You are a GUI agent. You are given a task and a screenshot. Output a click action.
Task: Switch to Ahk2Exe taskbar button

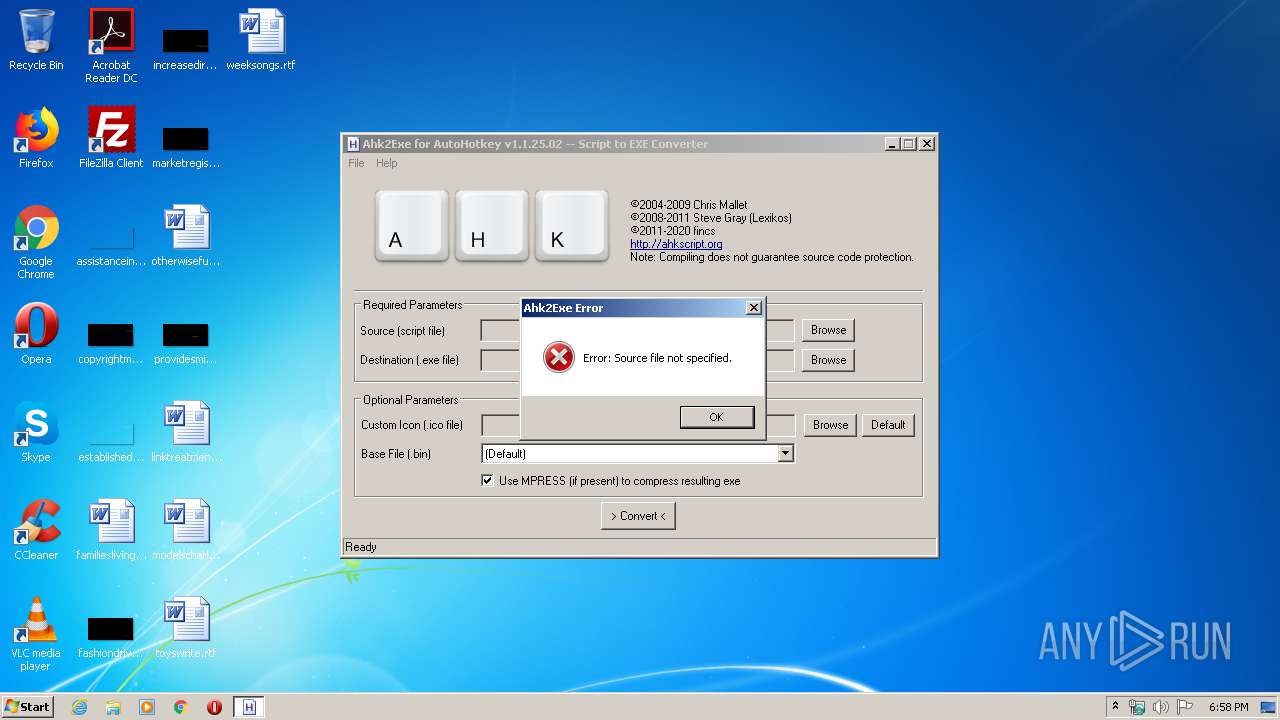click(249, 707)
